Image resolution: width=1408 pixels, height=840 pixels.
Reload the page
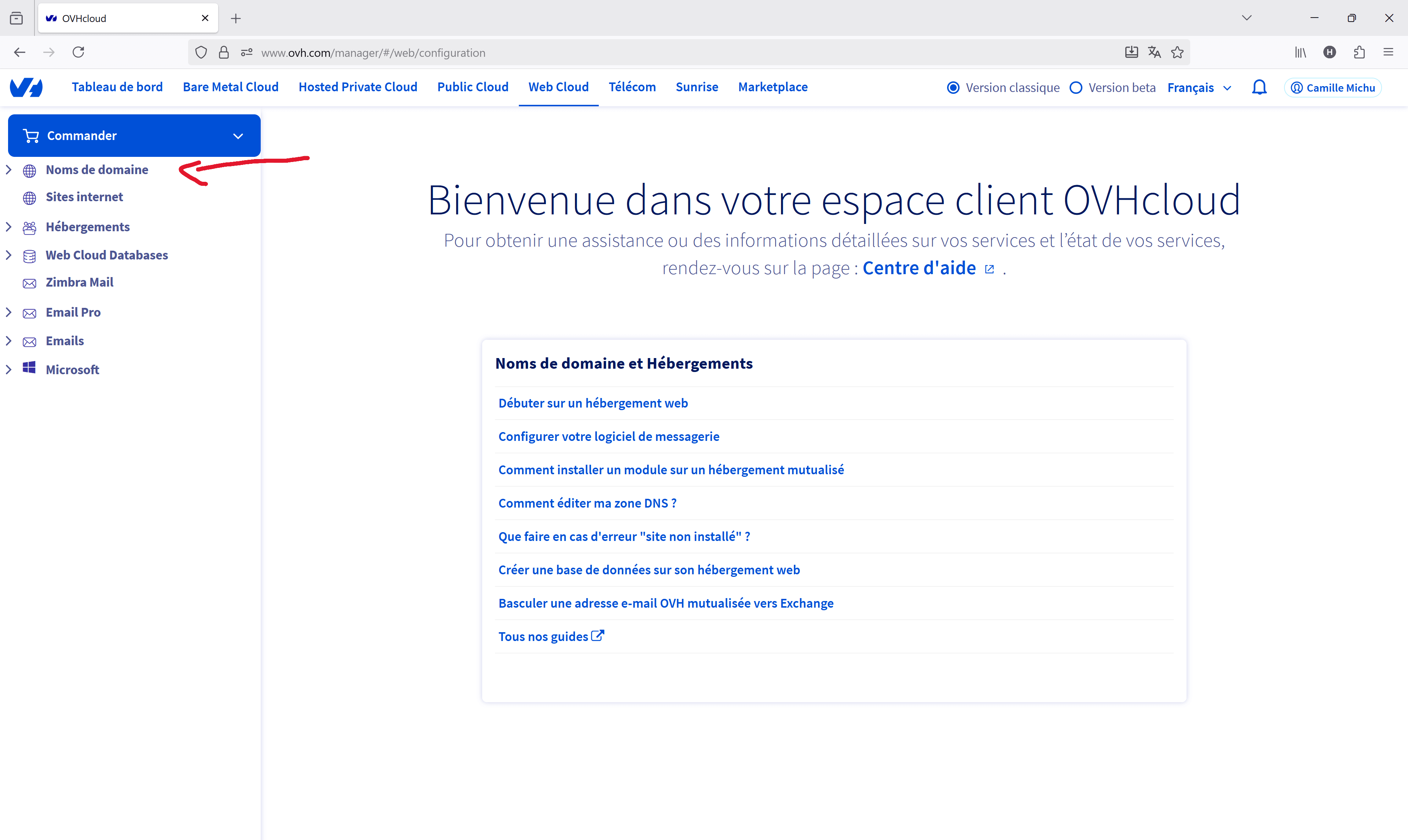78,53
